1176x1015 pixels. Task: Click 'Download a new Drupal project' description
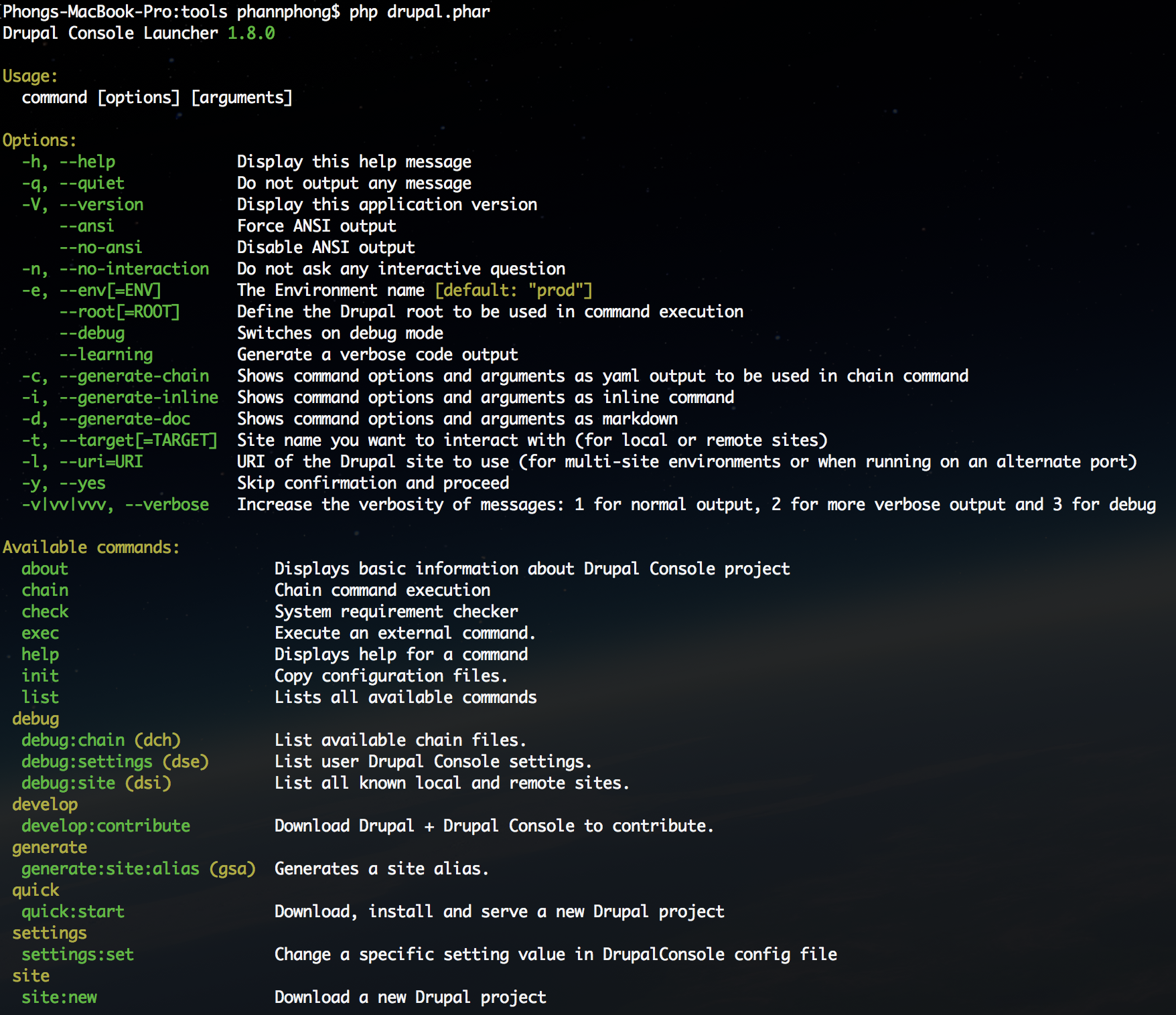click(411, 998)
